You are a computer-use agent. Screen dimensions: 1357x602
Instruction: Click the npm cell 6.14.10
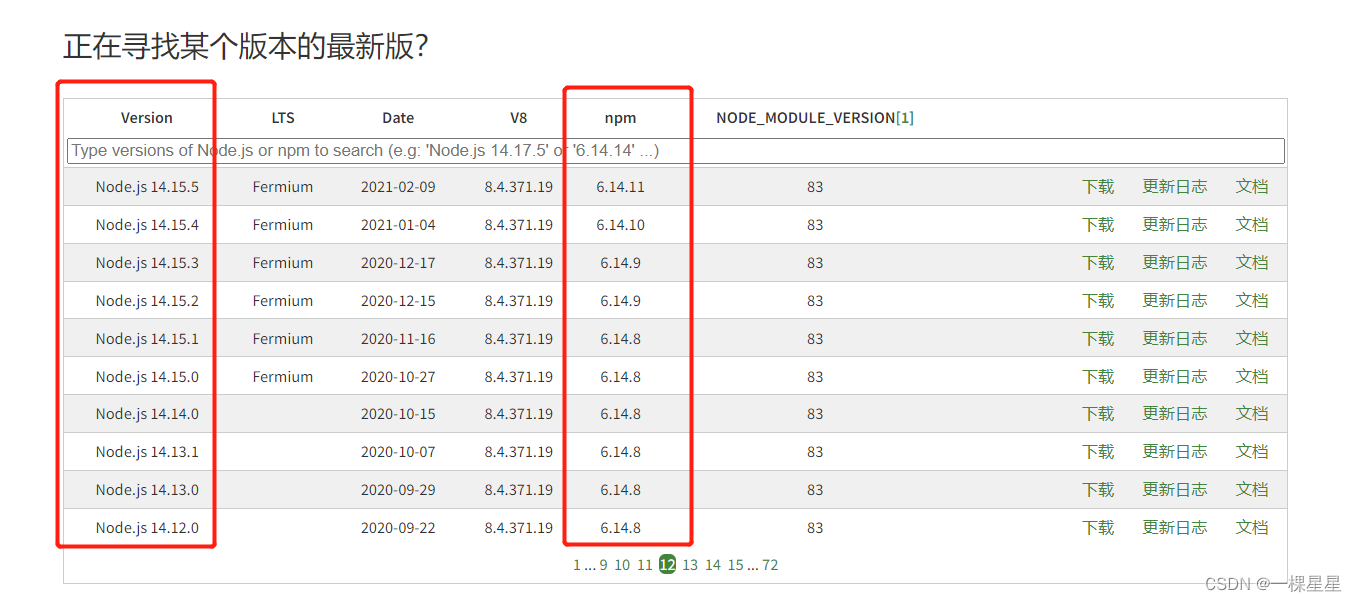coord(620,225)
